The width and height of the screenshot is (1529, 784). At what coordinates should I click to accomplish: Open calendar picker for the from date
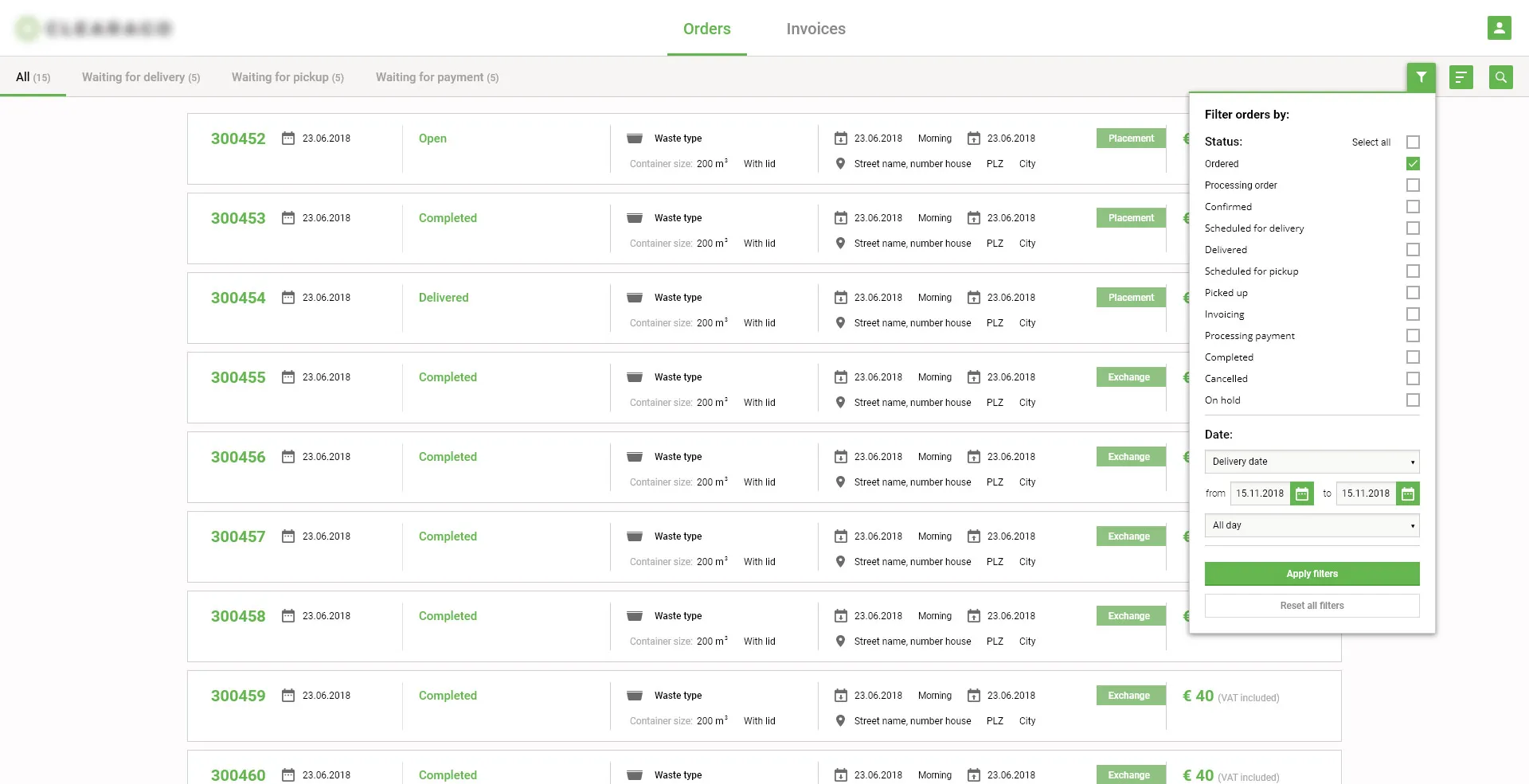pyautogui.click(x=1301, y=493)
